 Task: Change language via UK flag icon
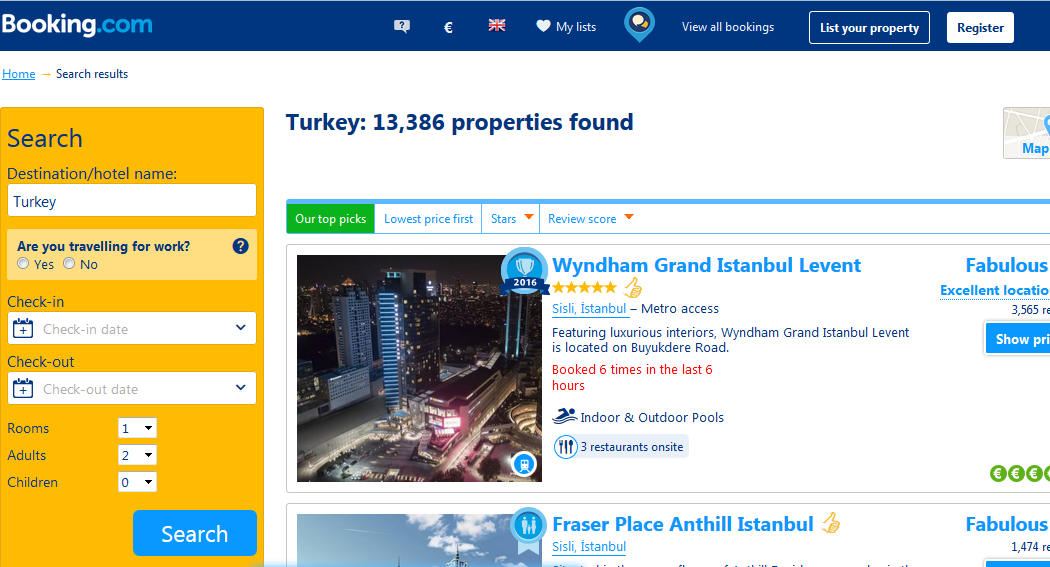coord(497,25)
